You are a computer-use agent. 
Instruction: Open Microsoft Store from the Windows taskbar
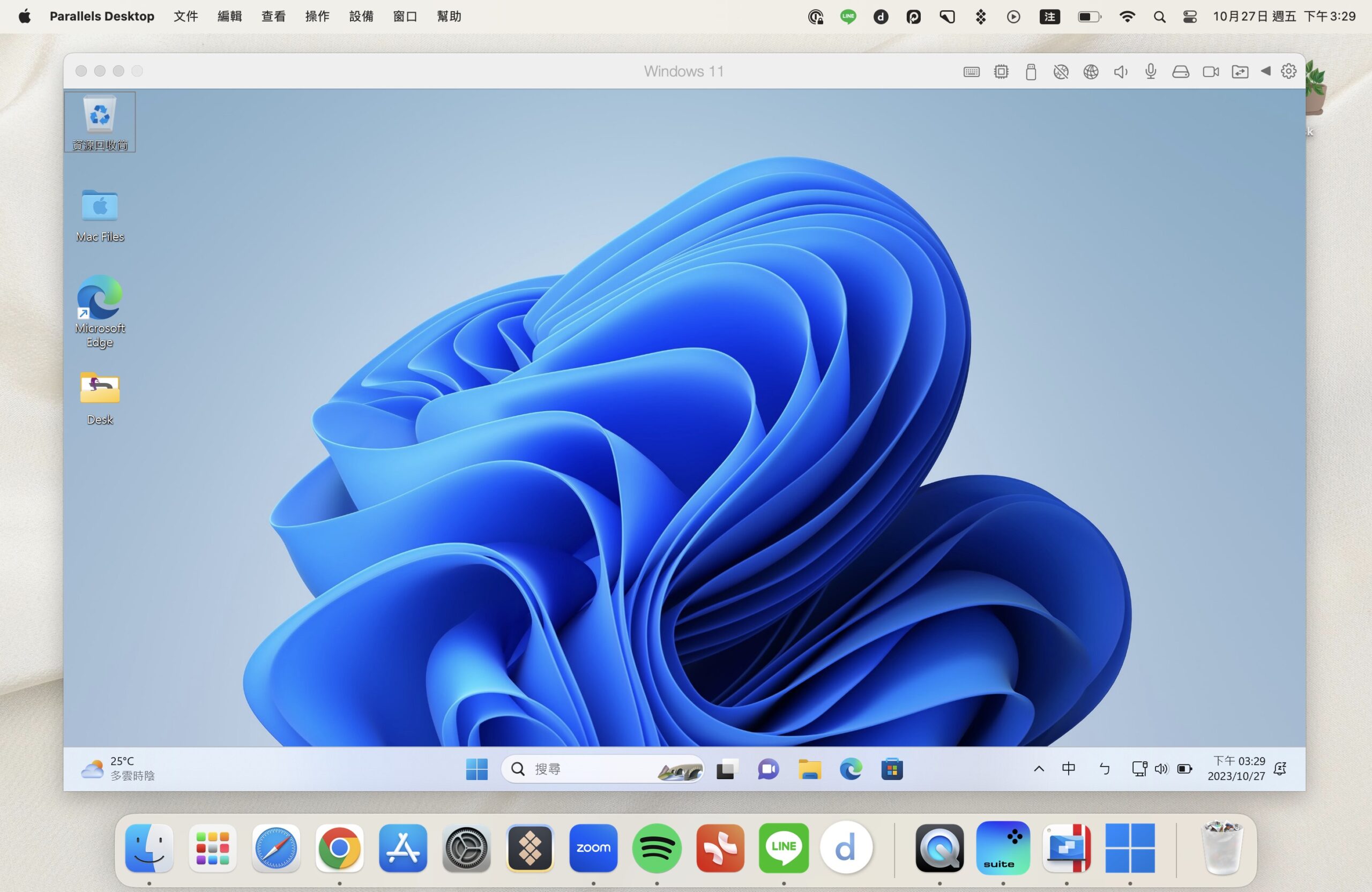[x=892, y=769]
